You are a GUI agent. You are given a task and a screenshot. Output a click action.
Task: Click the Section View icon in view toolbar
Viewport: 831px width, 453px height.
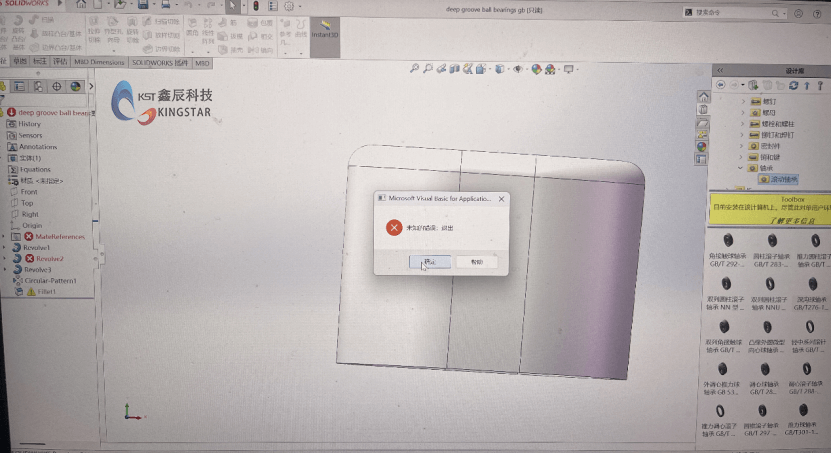point(454,69)
